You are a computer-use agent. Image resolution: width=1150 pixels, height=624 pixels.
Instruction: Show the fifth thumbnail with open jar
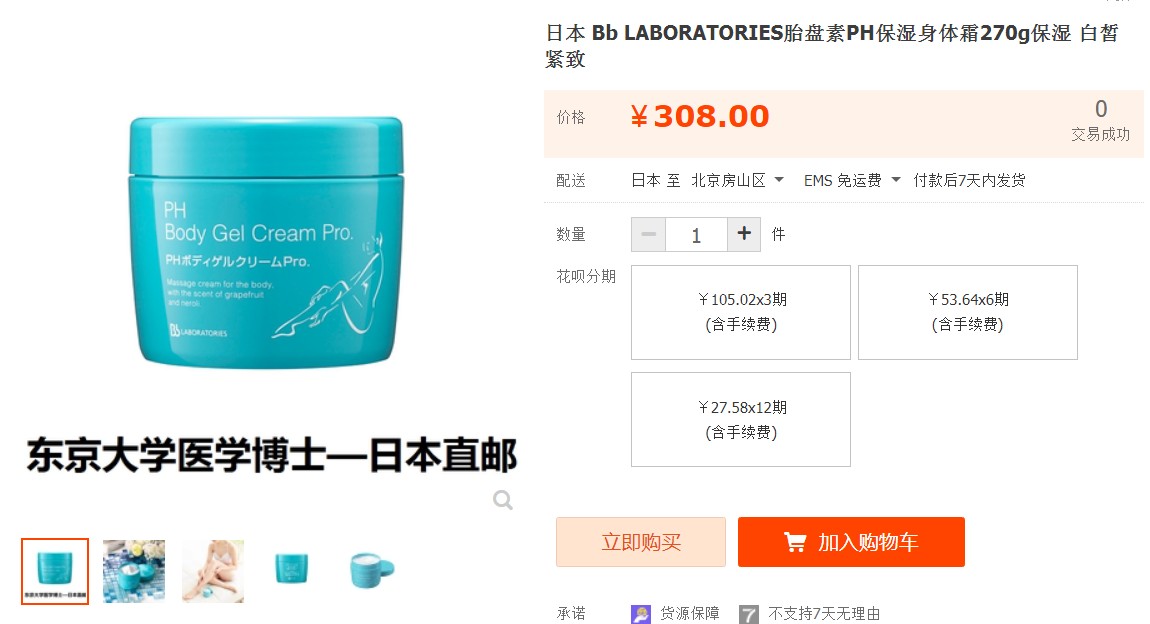[372, 571]
